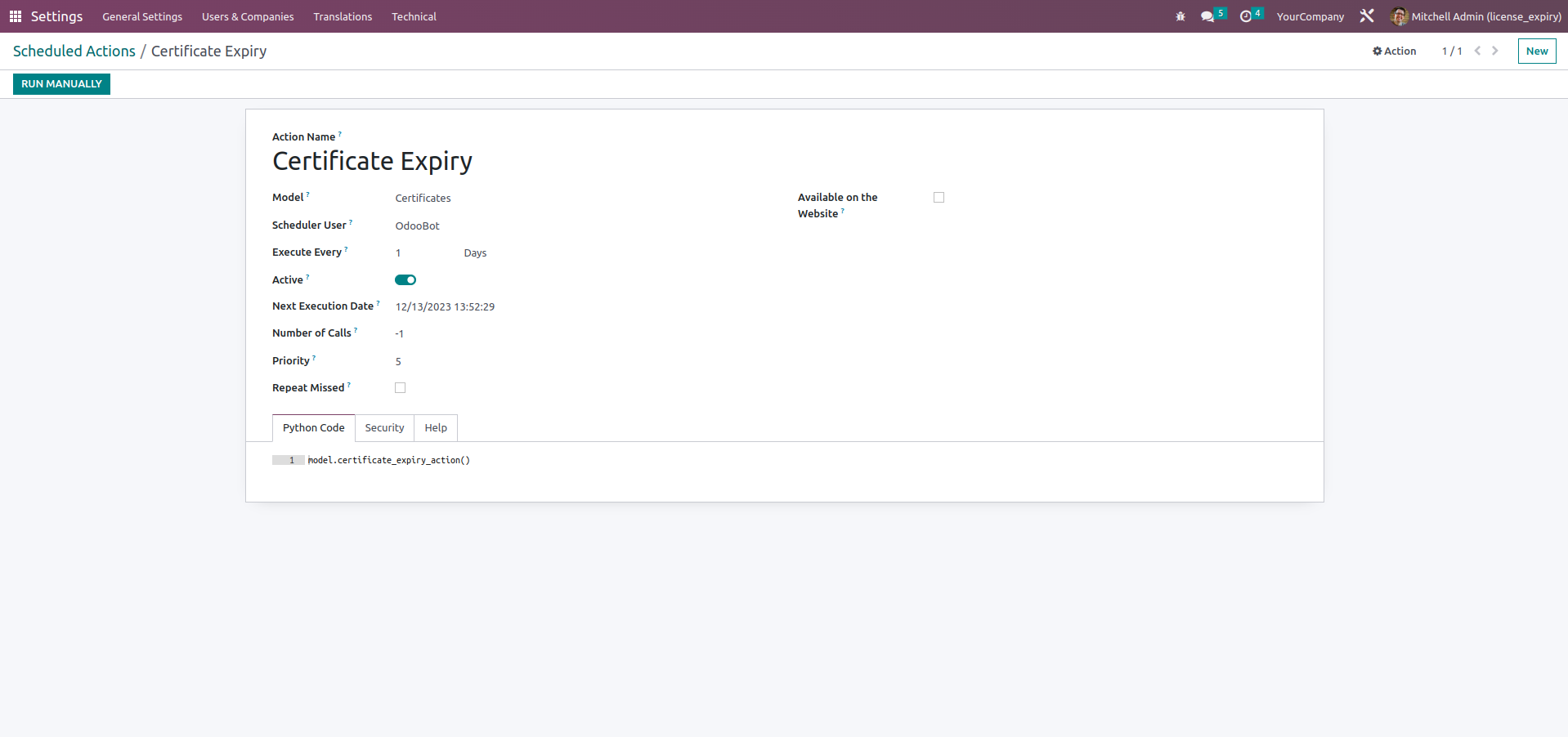1568x737 pixels.
Task: Open the Days interval unit dropdown
Action: coord(475,253)
